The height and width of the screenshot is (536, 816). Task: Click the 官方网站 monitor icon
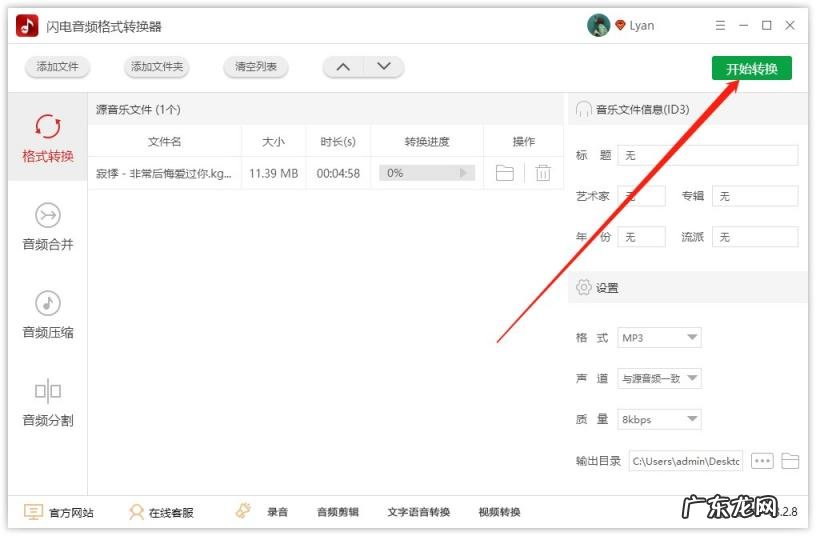pyautogui.click(x=33, y=512)
